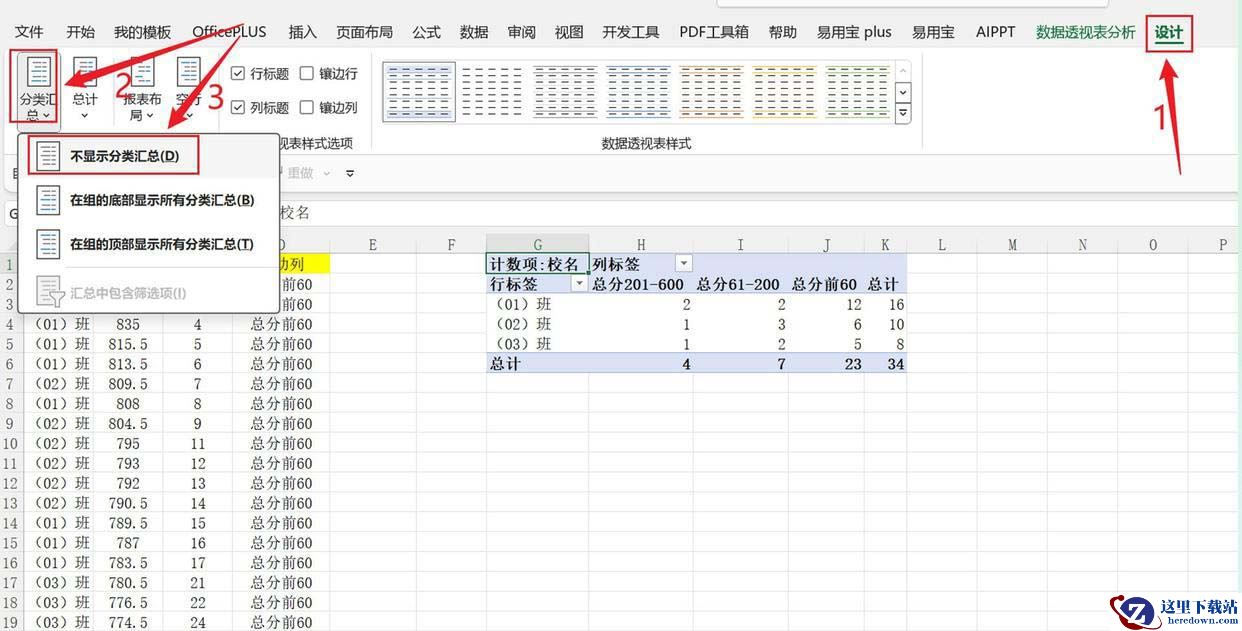Switch to the 数据透视表分析 tab

1086,32
